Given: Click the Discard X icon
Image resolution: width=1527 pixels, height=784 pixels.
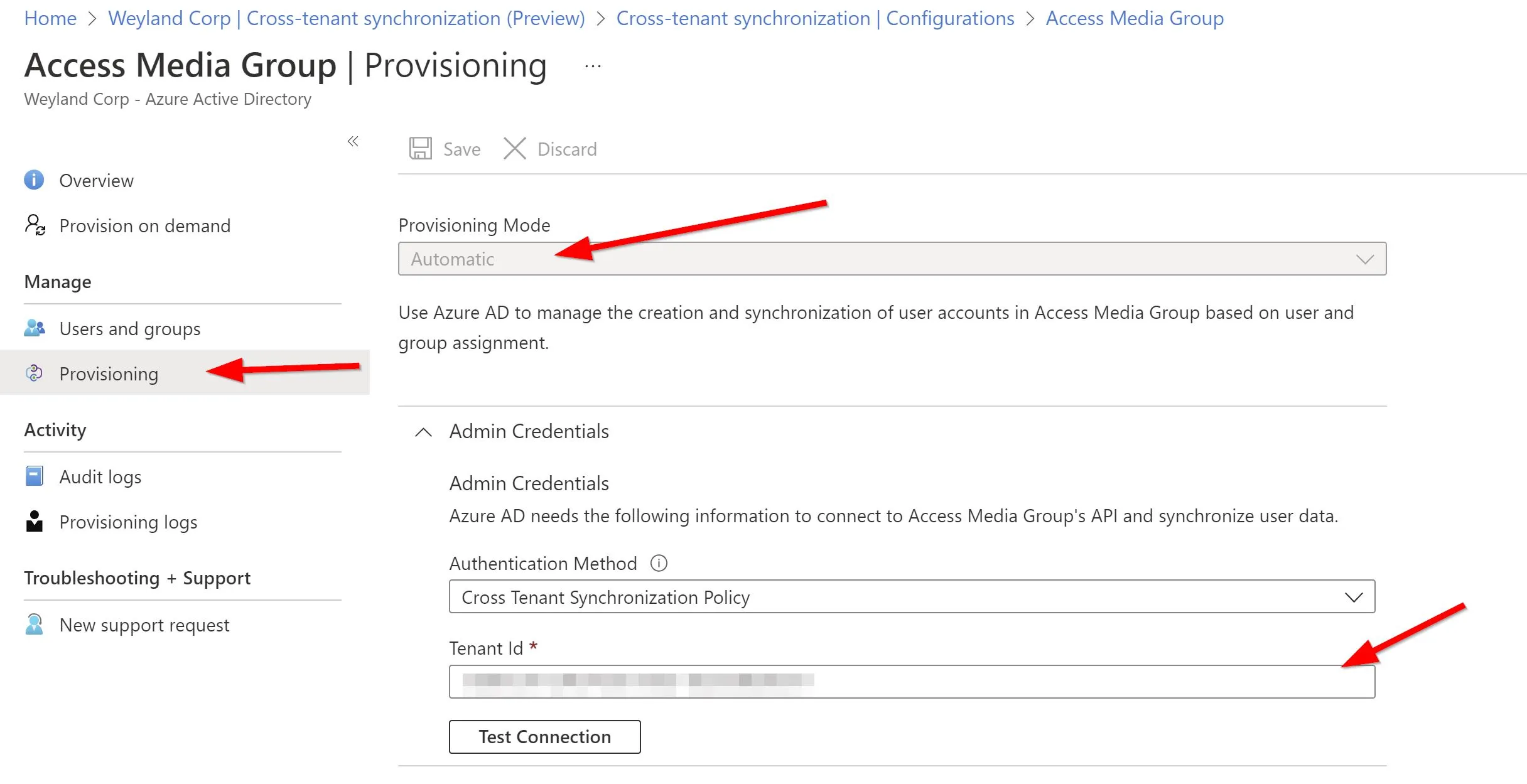Looking at the screenshot, I should click(515, 149).
